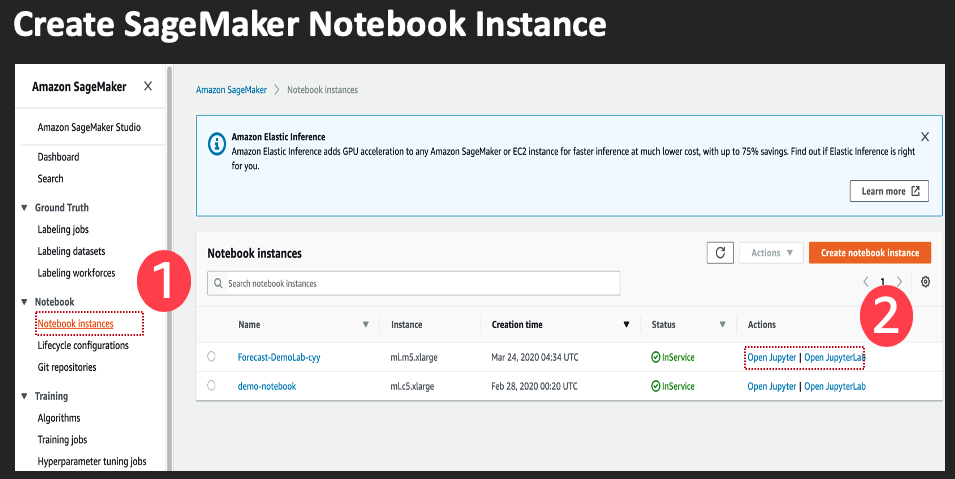Open Jupyter for demo-notebook

pos(772,386)
